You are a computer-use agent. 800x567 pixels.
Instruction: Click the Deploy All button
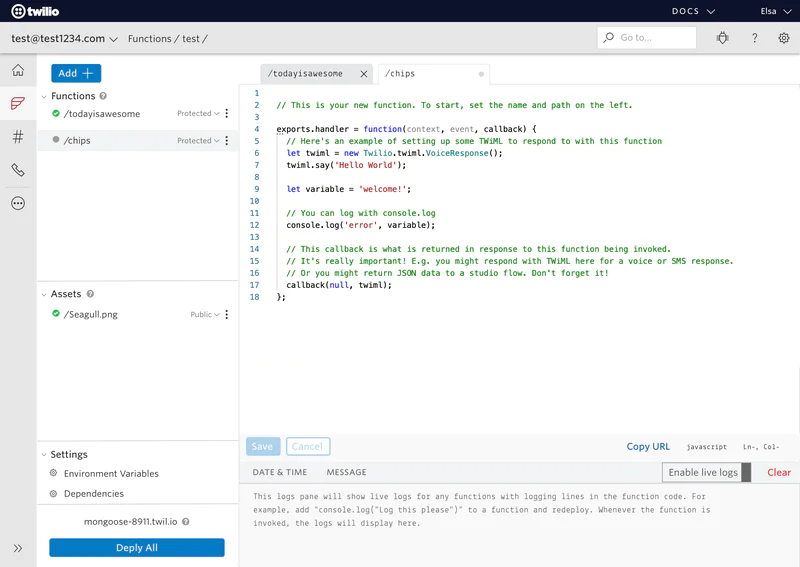(137, 548)
